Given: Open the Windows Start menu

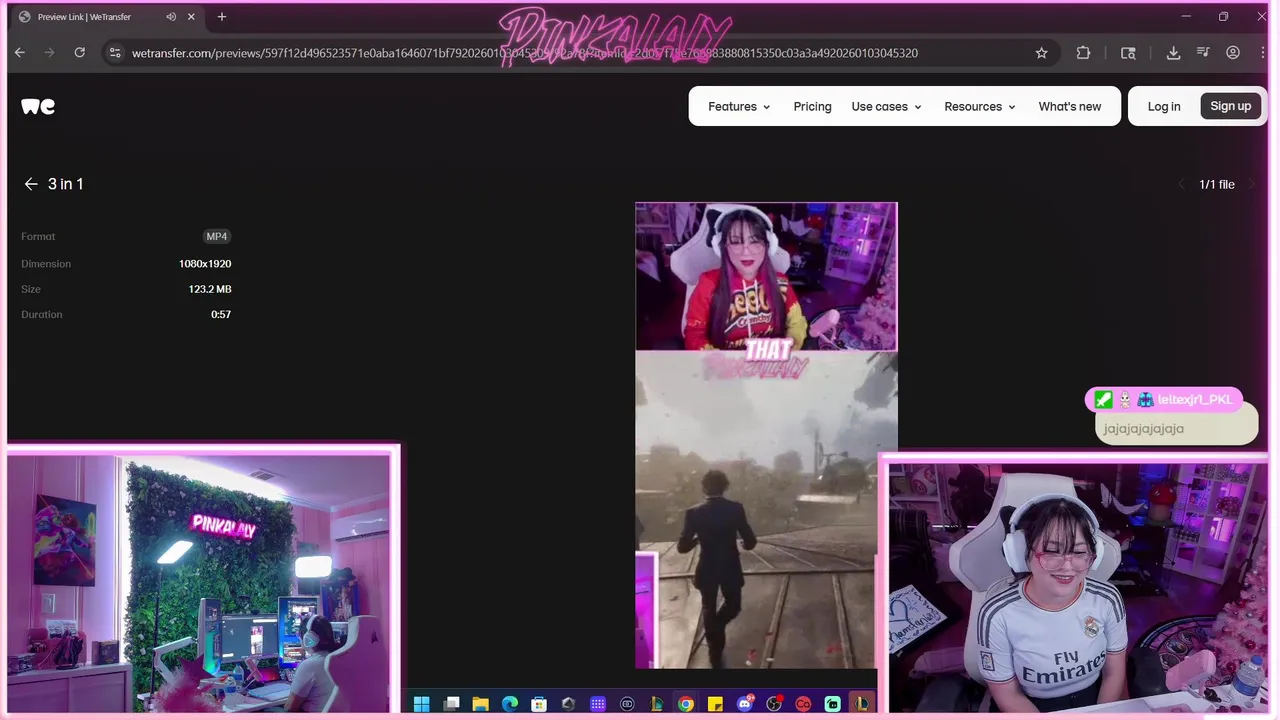Looking at the screenshot, I should (x=421, y=704).
